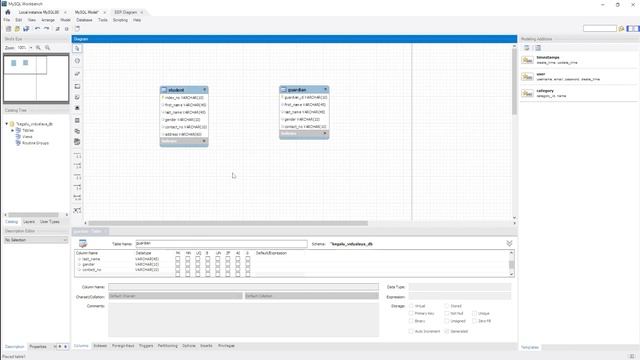Open the Arrange menu
Image resolution: width=640 pixels, height=360 pixels.
(48, 20)
